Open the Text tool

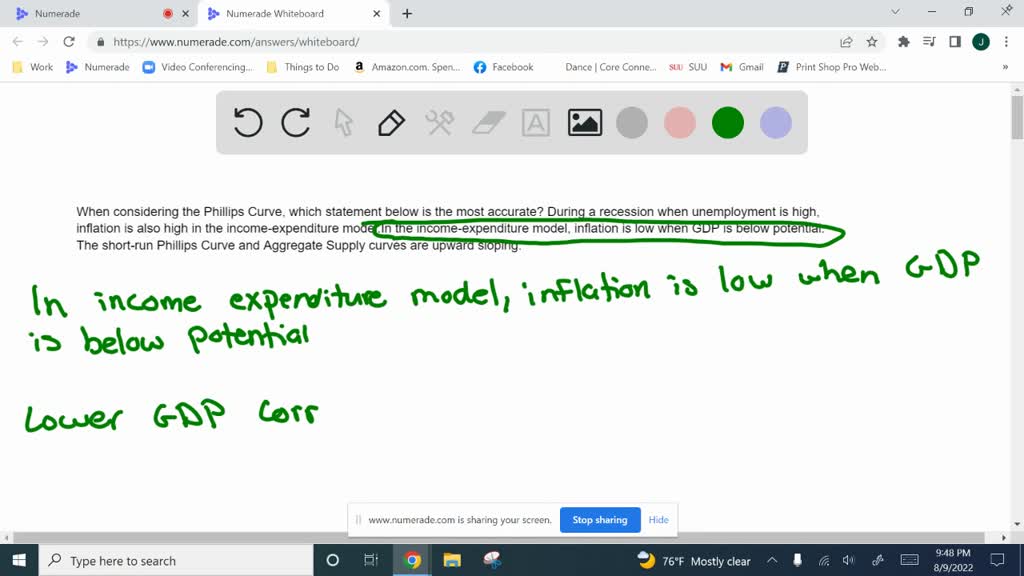click(535, 122)
